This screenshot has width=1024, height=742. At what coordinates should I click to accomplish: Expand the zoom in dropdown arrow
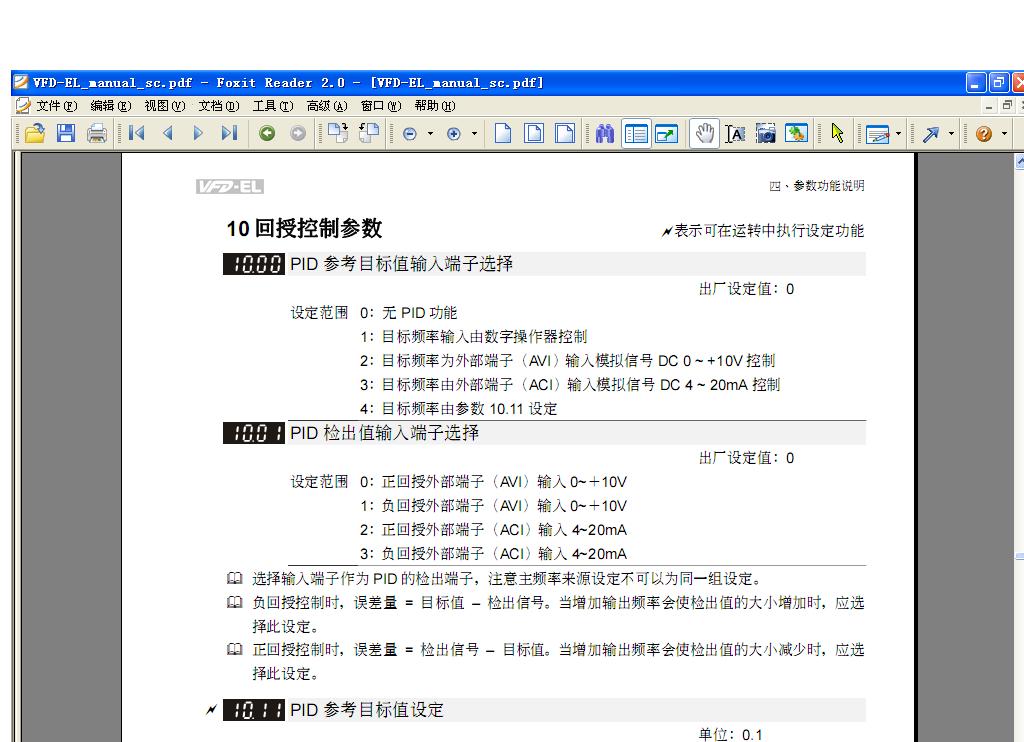tap(475, 133)
